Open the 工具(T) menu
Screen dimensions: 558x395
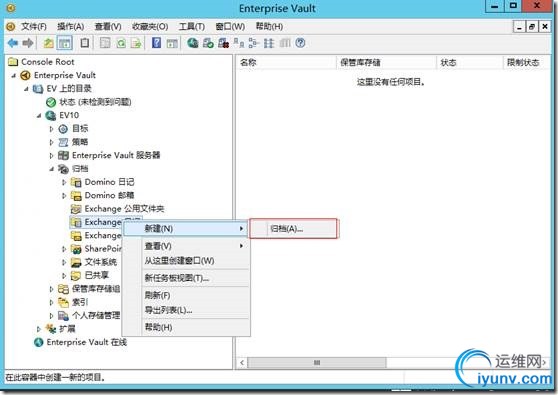click(191, 27)
